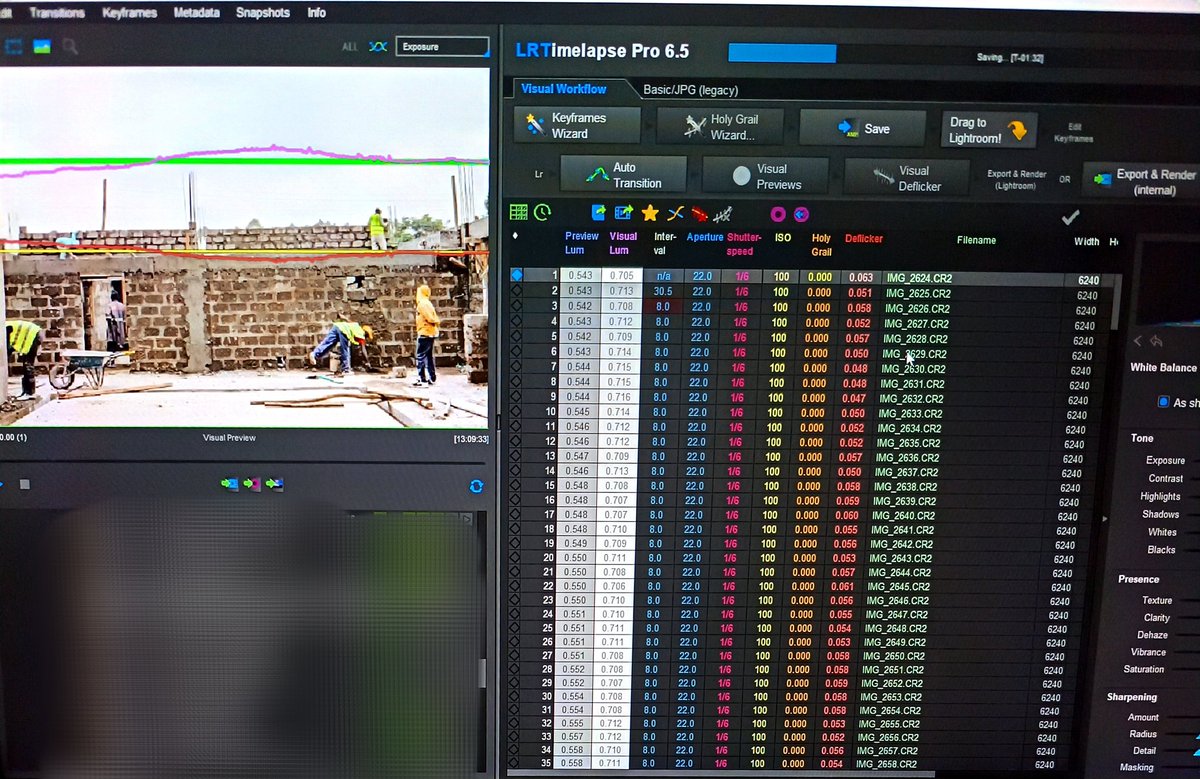
Task: Switch to the Basic/JPG (legacy) tab
Action: pos(690,90)
